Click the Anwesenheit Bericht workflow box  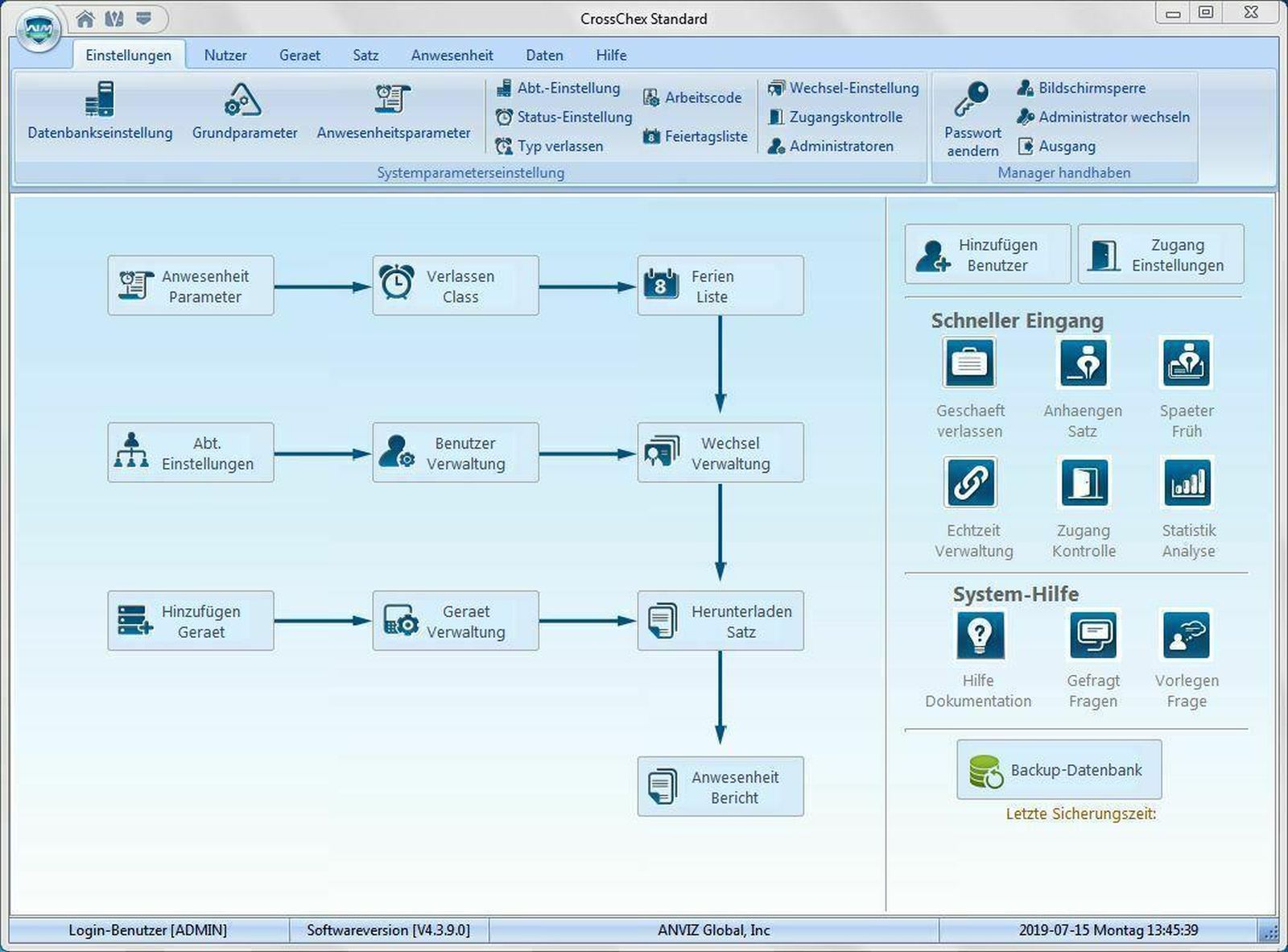(720, 787)
